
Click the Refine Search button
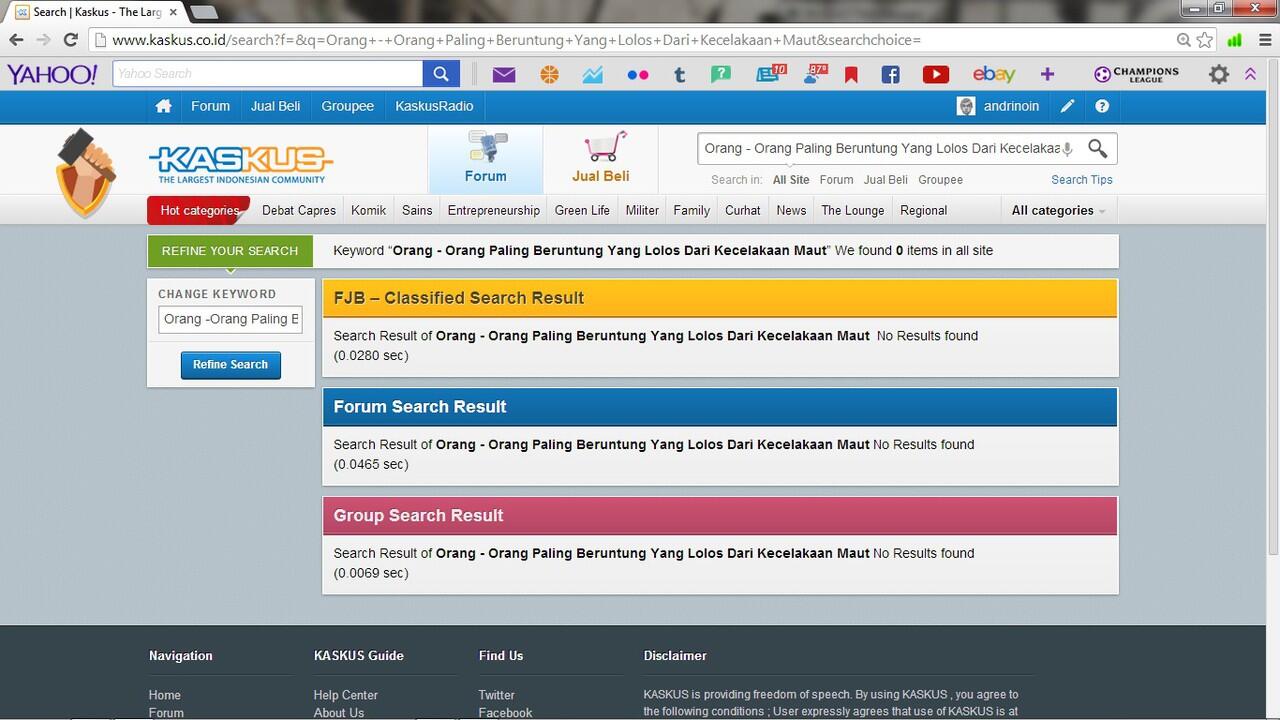(x=231, y=365)
